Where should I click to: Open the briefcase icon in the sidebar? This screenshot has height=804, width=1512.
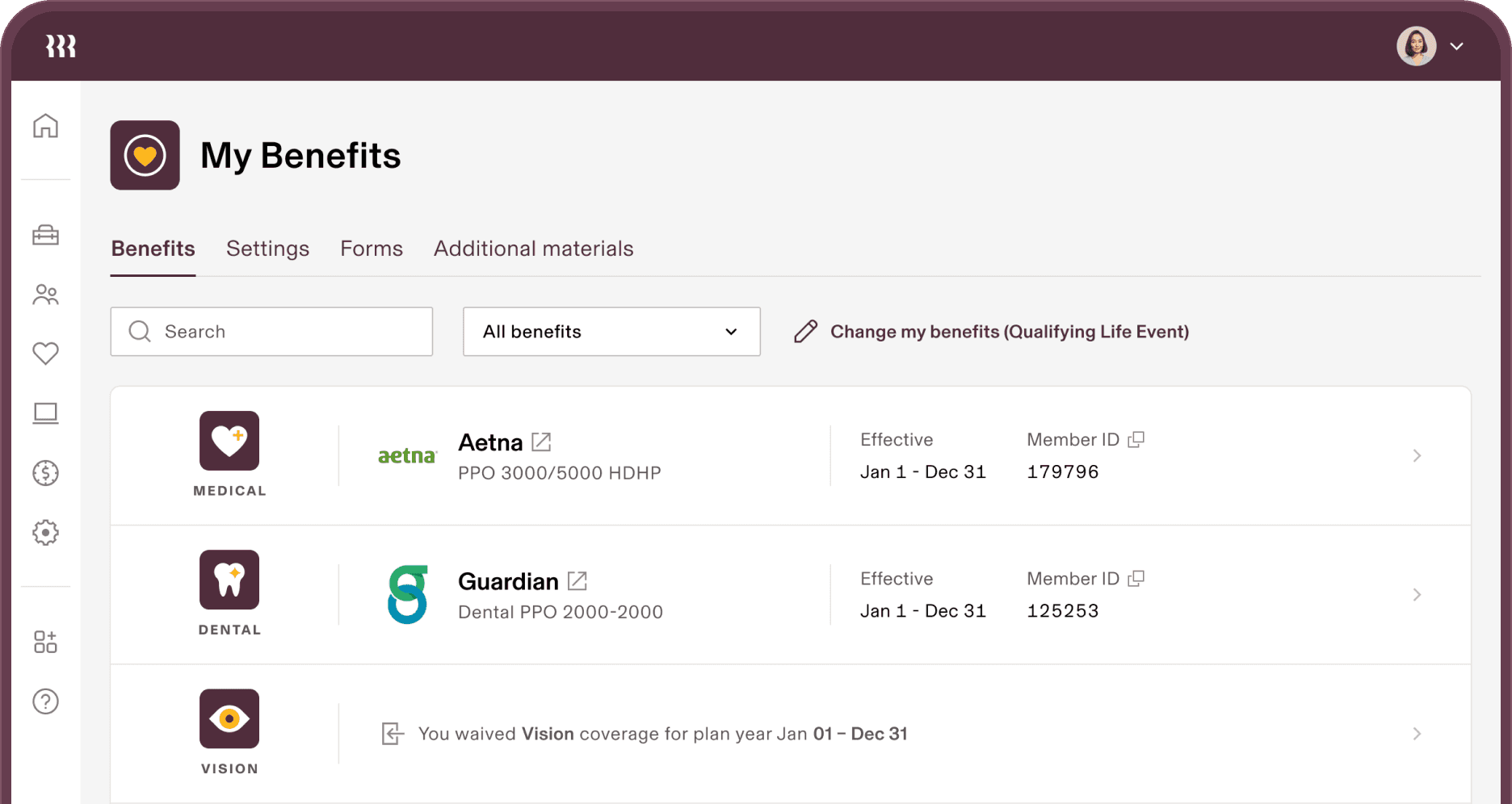tap(45, 235)
